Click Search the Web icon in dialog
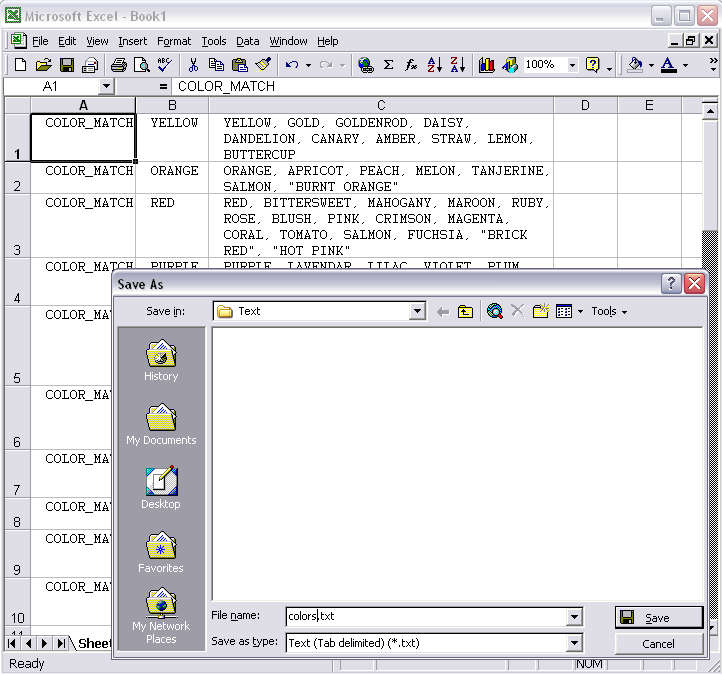The image size is (722, 675). pyautogui.click(x=494, y=312)
